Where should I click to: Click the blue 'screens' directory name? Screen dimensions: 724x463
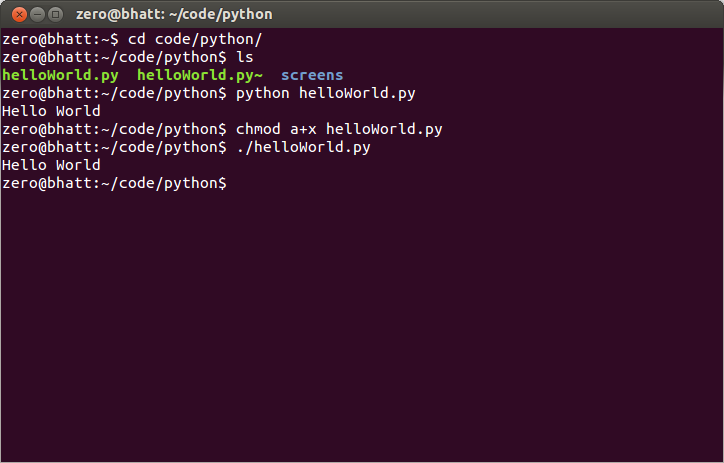312,75
